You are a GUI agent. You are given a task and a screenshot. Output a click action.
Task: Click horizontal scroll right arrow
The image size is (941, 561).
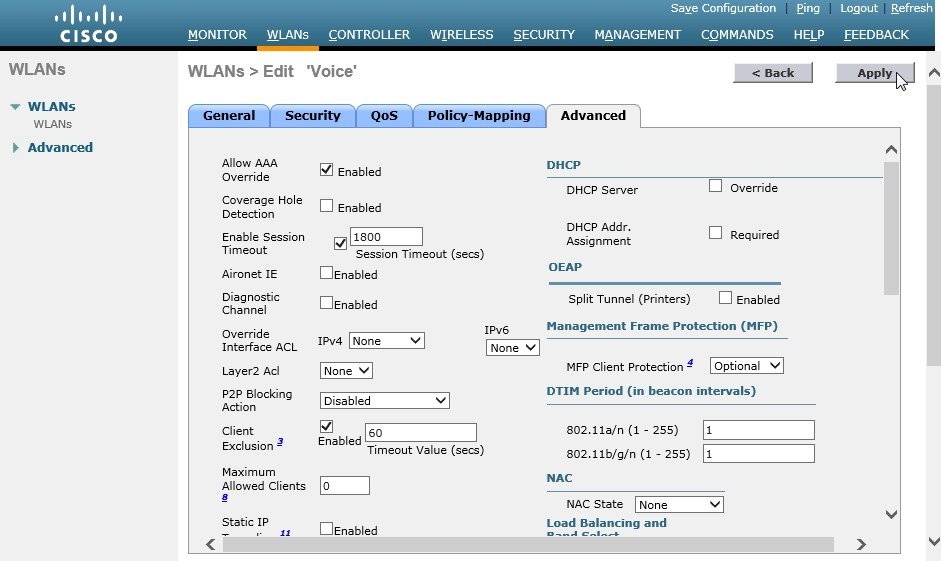(x=861, y=544)
